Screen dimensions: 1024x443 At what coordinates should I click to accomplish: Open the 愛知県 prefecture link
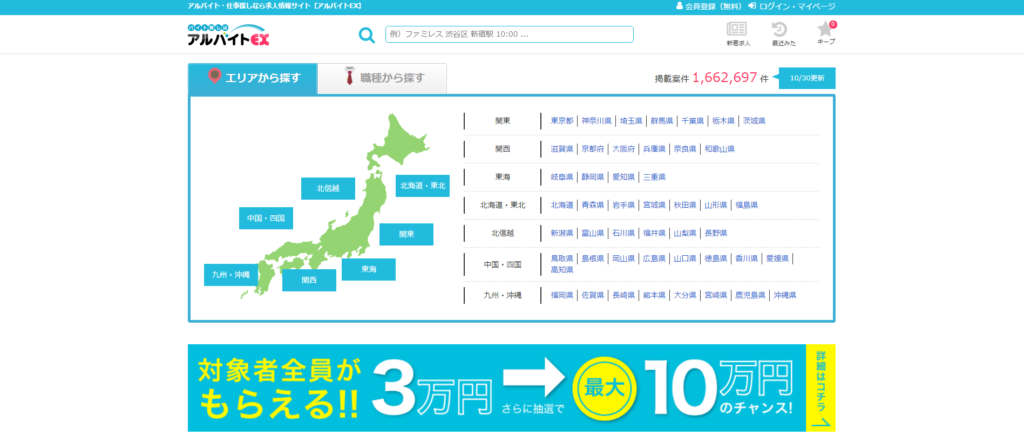point(623,177)
